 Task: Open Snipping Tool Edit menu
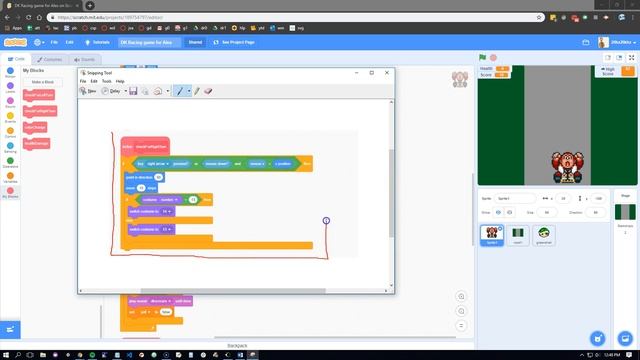pyautogui.click(x=94, y=81)
